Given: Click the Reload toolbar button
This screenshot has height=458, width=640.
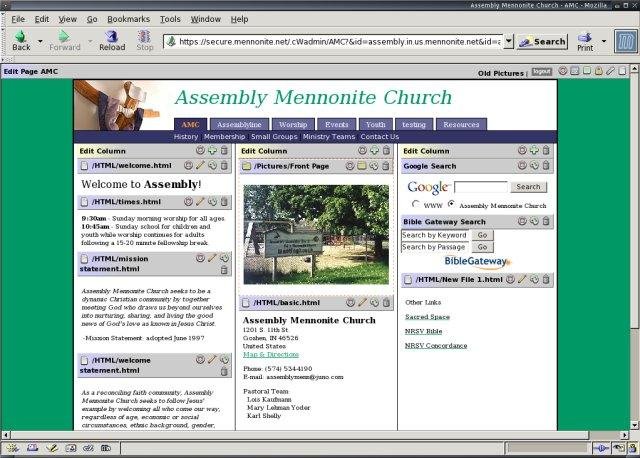Looking at the screenshot, I should [112, 40].
